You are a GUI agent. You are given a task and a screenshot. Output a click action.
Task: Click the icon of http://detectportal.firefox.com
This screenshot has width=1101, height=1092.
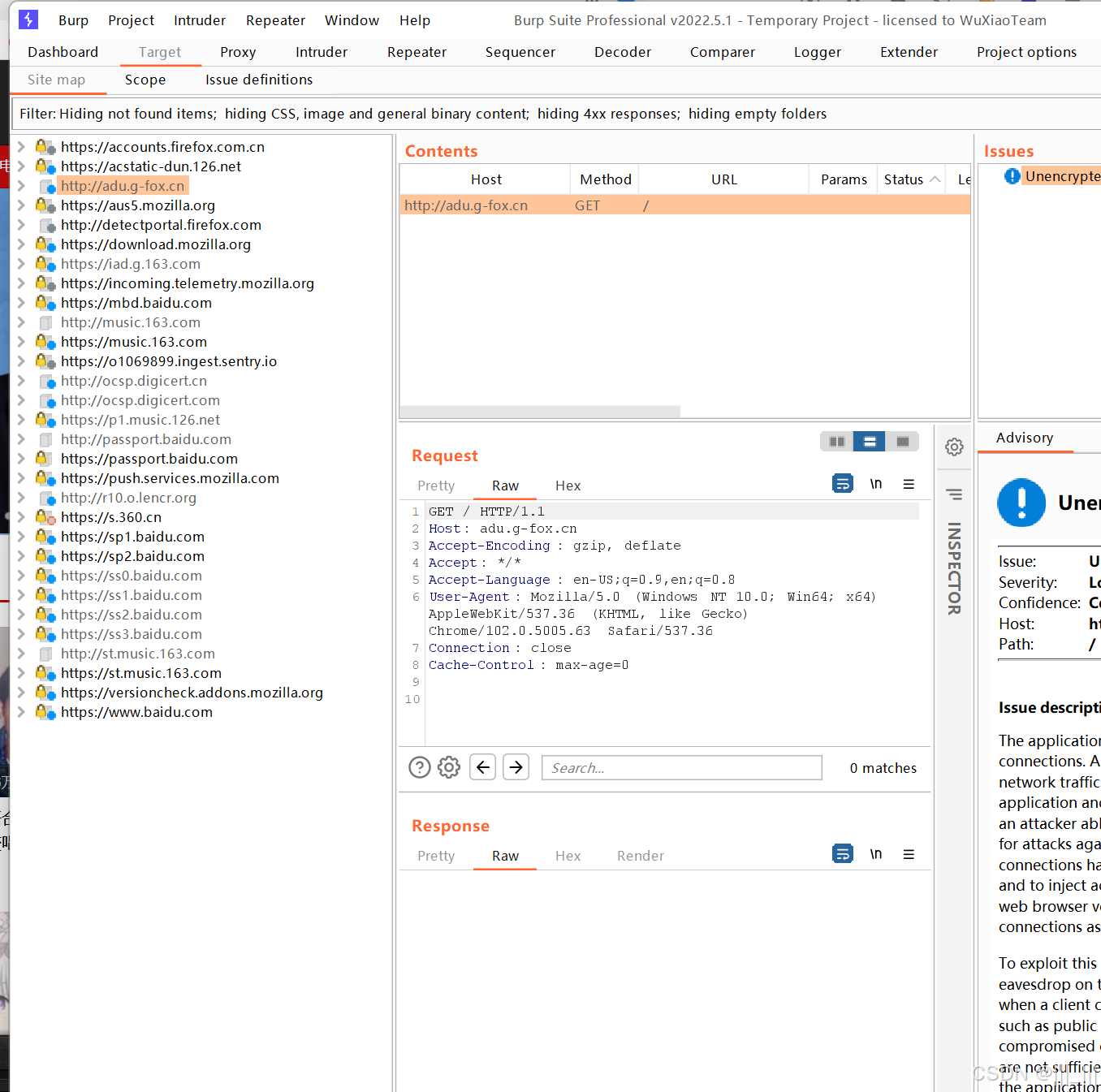click(x=47, y=225)
